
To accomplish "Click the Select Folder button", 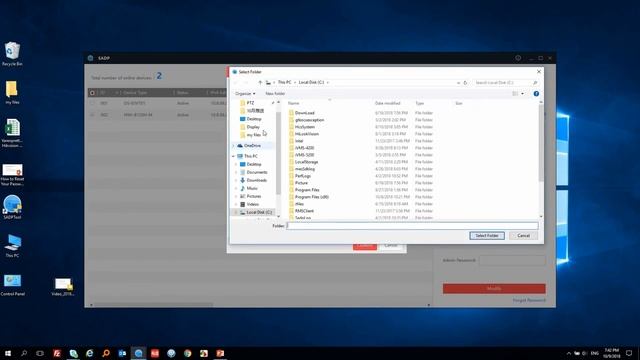I will click(487, 236).
